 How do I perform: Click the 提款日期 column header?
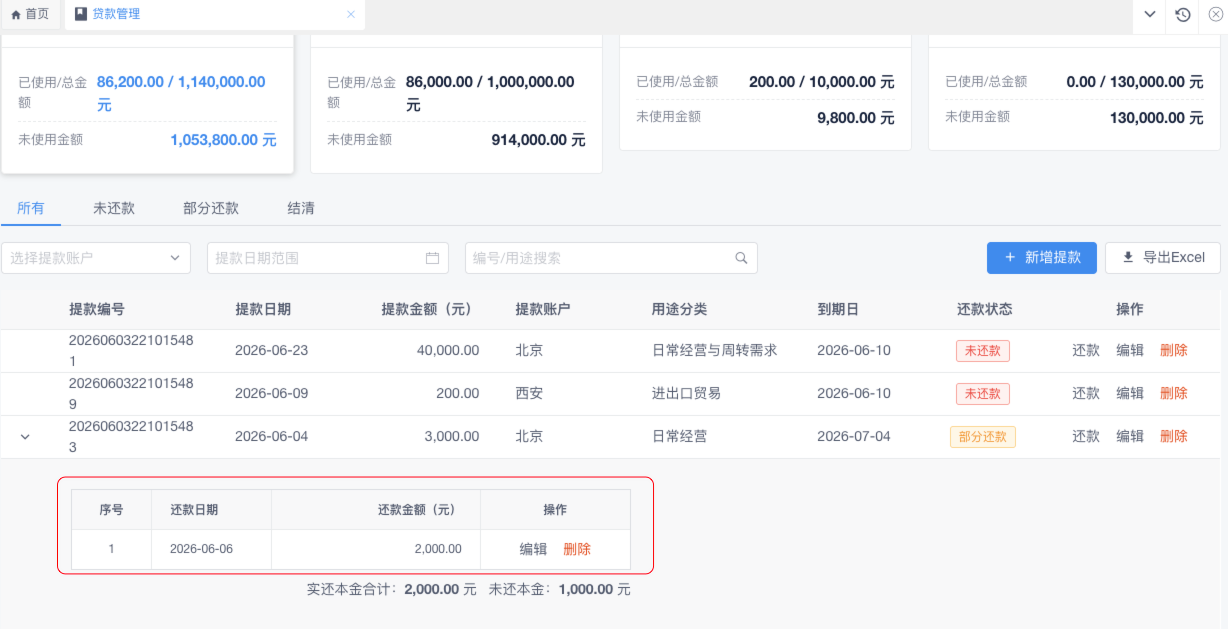click(263, 310)
